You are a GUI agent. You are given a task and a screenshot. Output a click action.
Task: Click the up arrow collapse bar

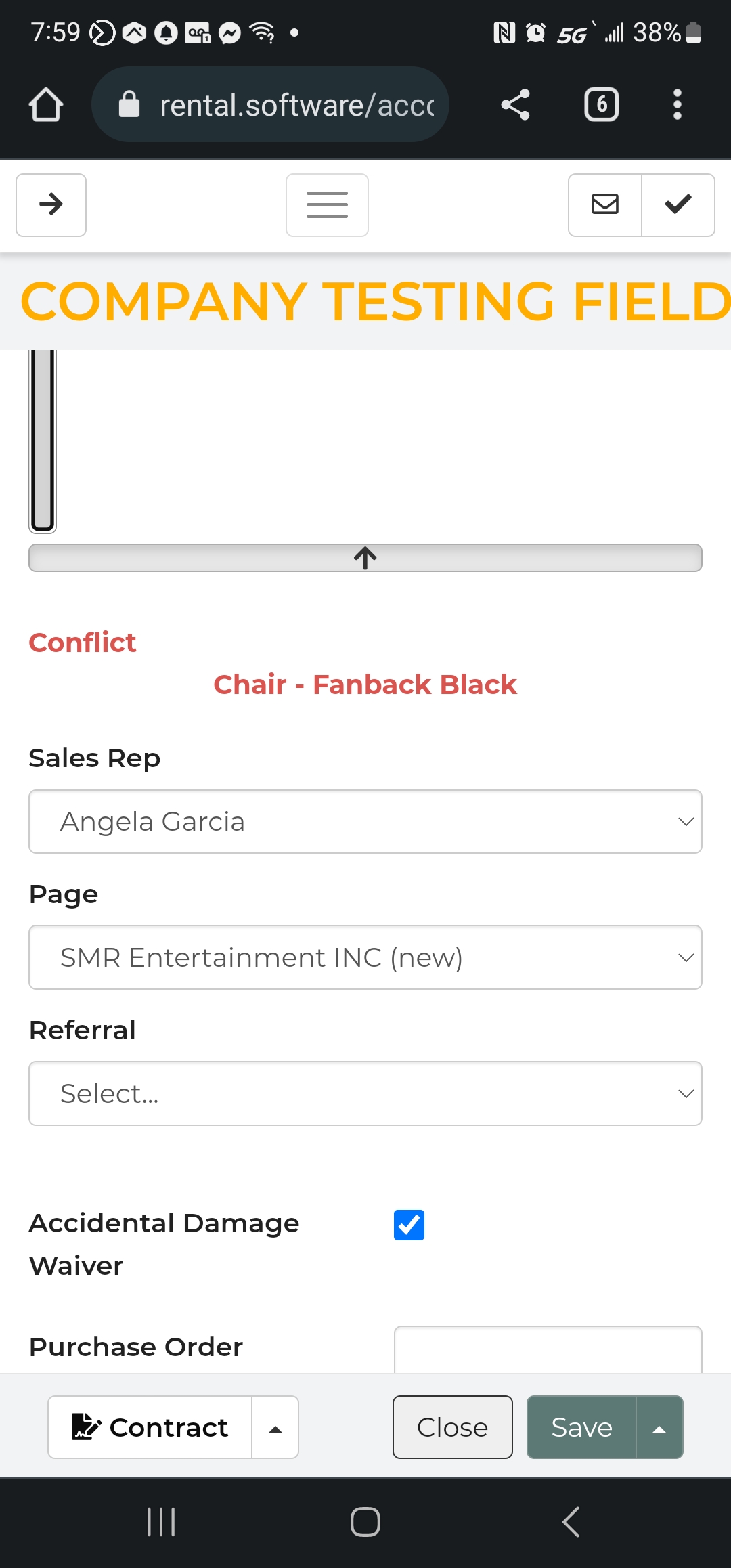click(x=365, y=558)
